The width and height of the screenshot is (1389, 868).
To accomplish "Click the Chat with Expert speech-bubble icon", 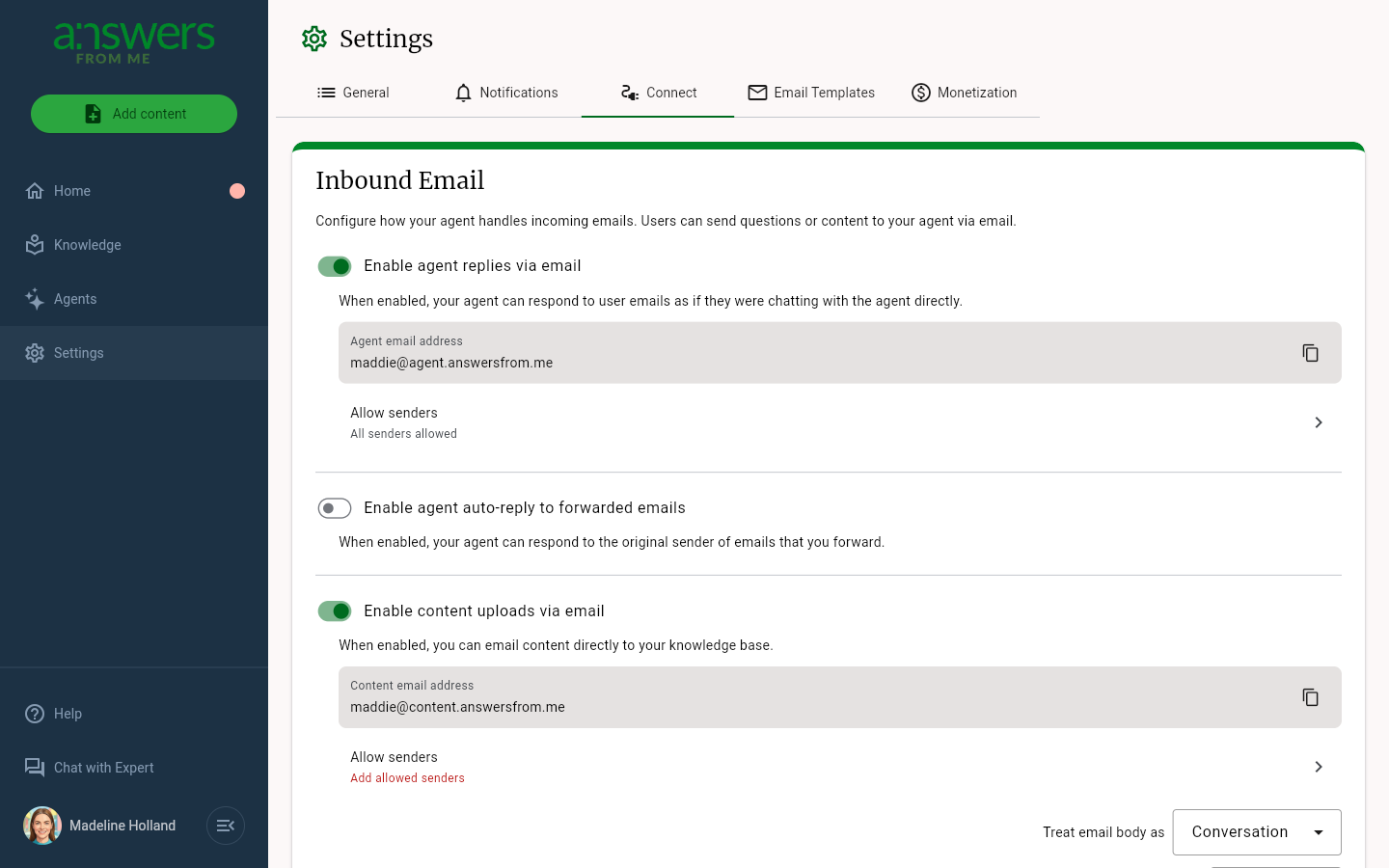I will click(35, 768).
